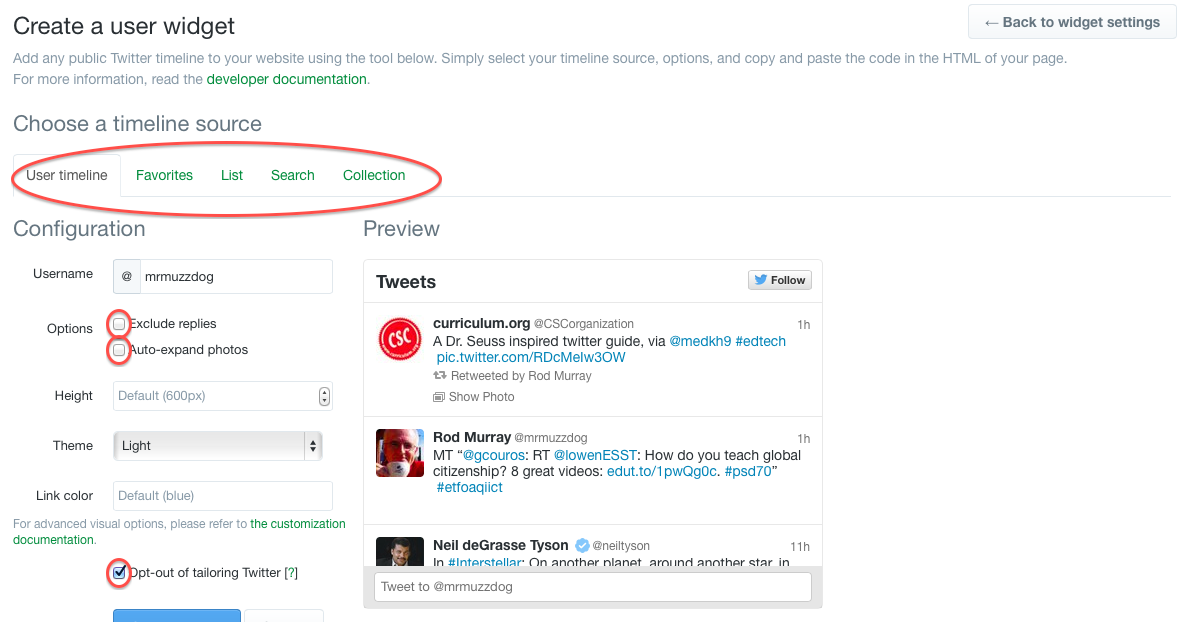Switch to the Favorites tab
This screenshot has height=622, width=1179.
(164, 175)
